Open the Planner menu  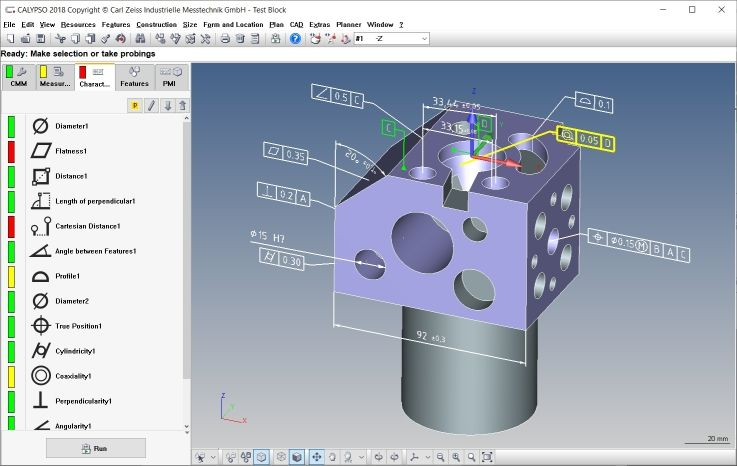348,24
